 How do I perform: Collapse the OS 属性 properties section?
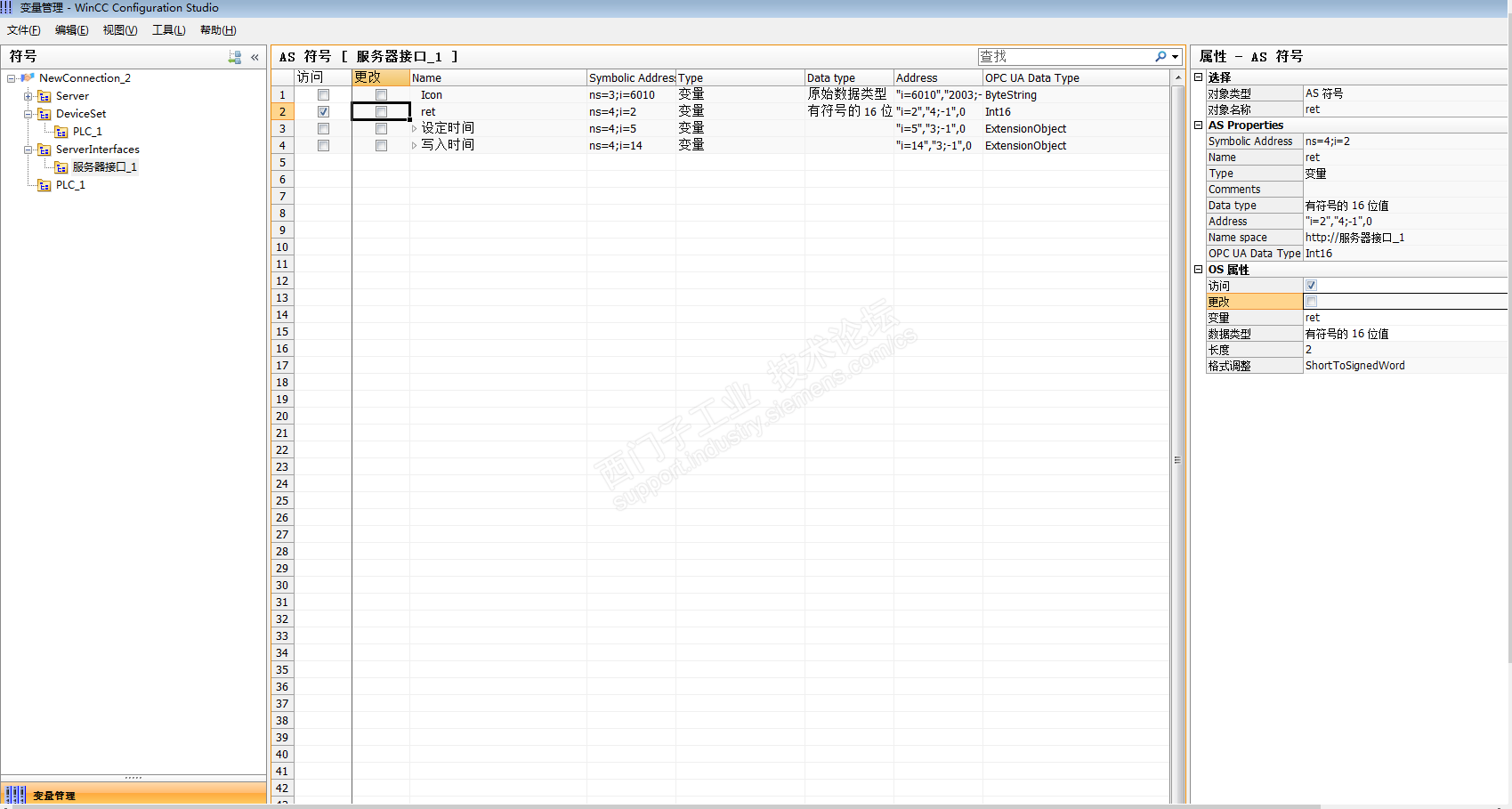pyautogui.click(x=1198, y=270)
